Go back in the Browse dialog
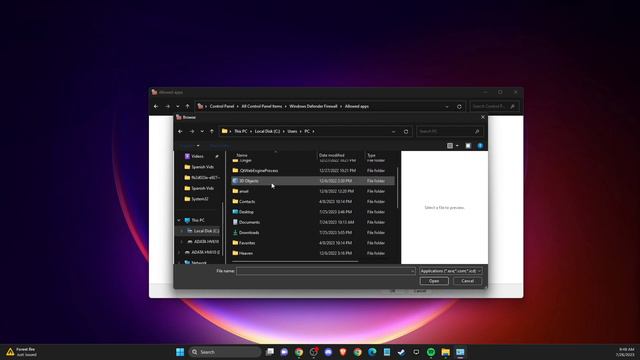 pos(180,131)
